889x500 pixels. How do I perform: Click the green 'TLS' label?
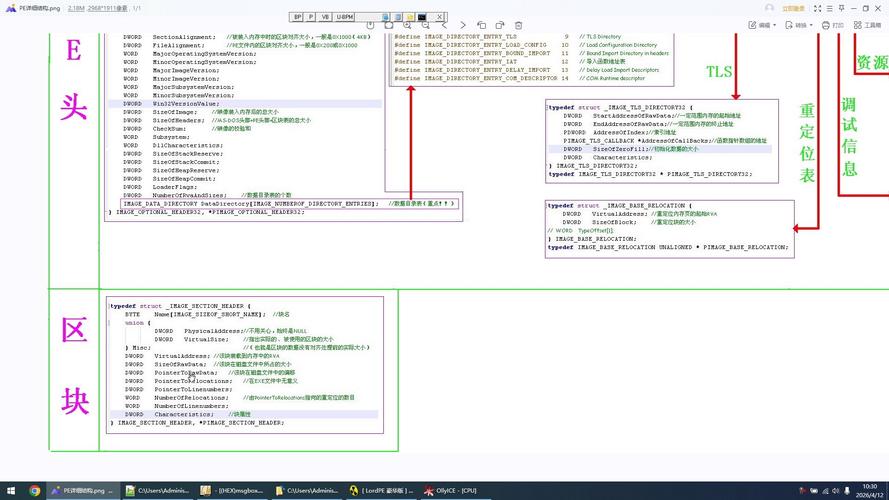(x=719, y=71)
